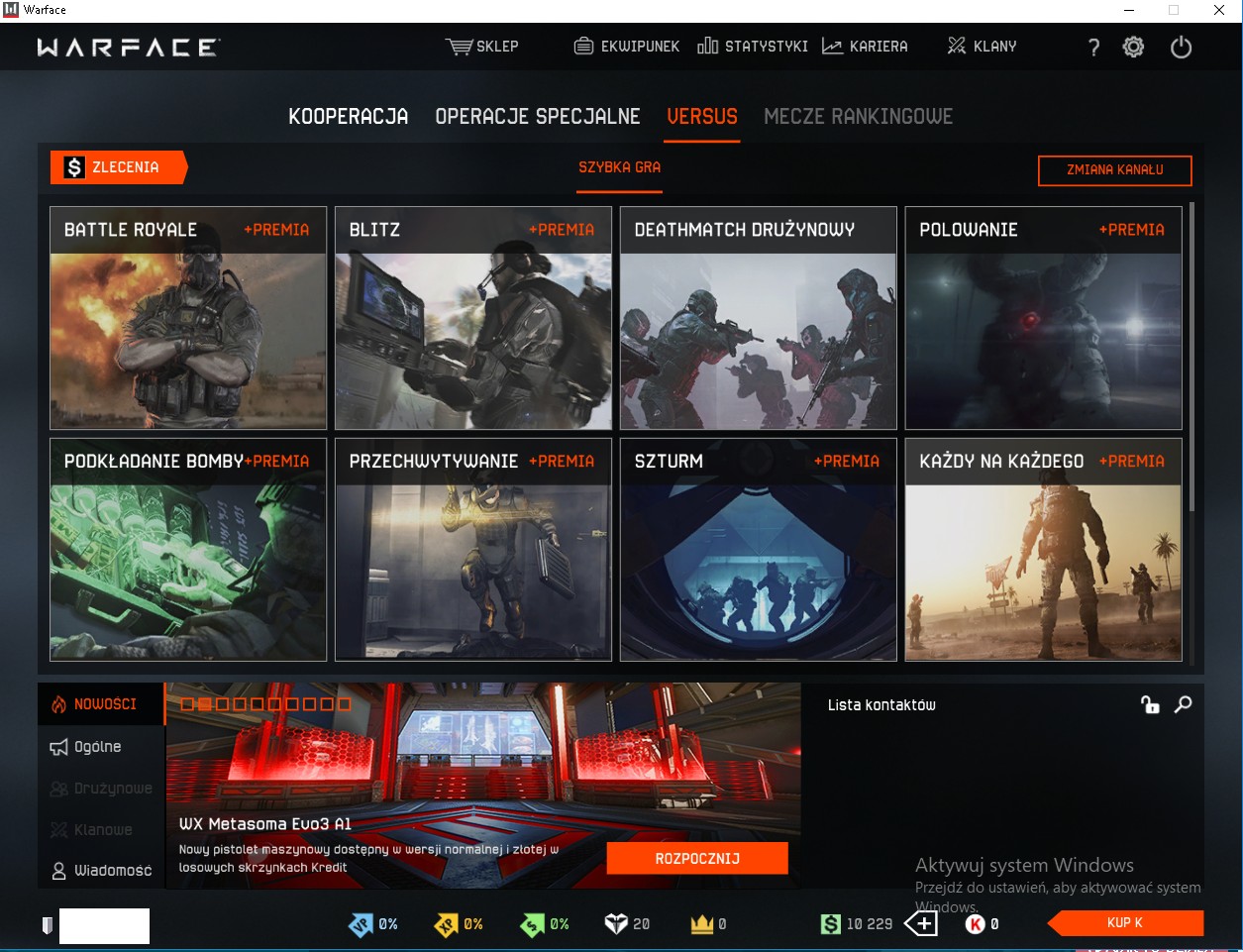Choose the Podkładanie Bomby mode

coord(188,550)
